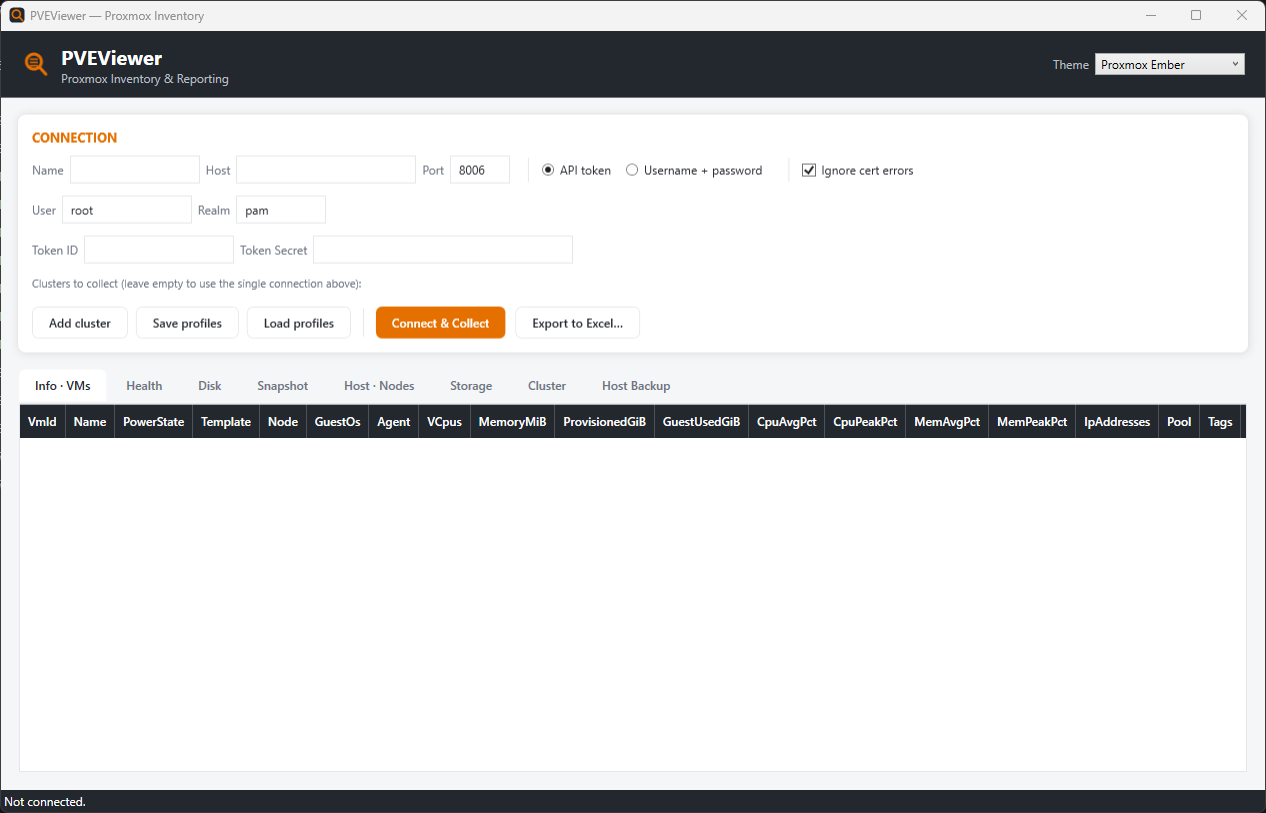Click the CpuPeakPct column header
Image resolution: width=1266 pixels, height=813 pixels.
(x=866, y=421)
